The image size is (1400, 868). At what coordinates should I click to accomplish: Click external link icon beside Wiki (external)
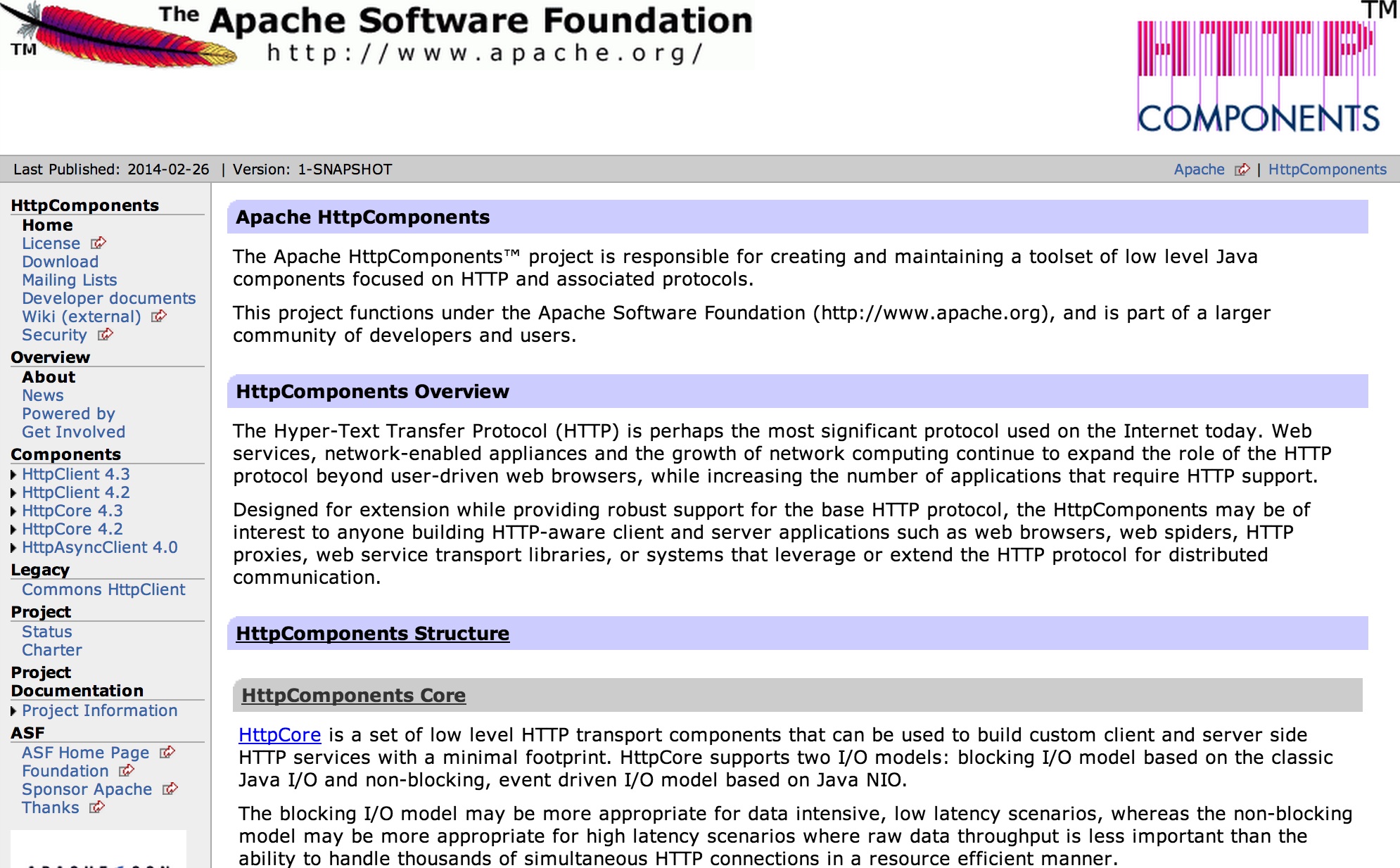(x=159, y=316)
